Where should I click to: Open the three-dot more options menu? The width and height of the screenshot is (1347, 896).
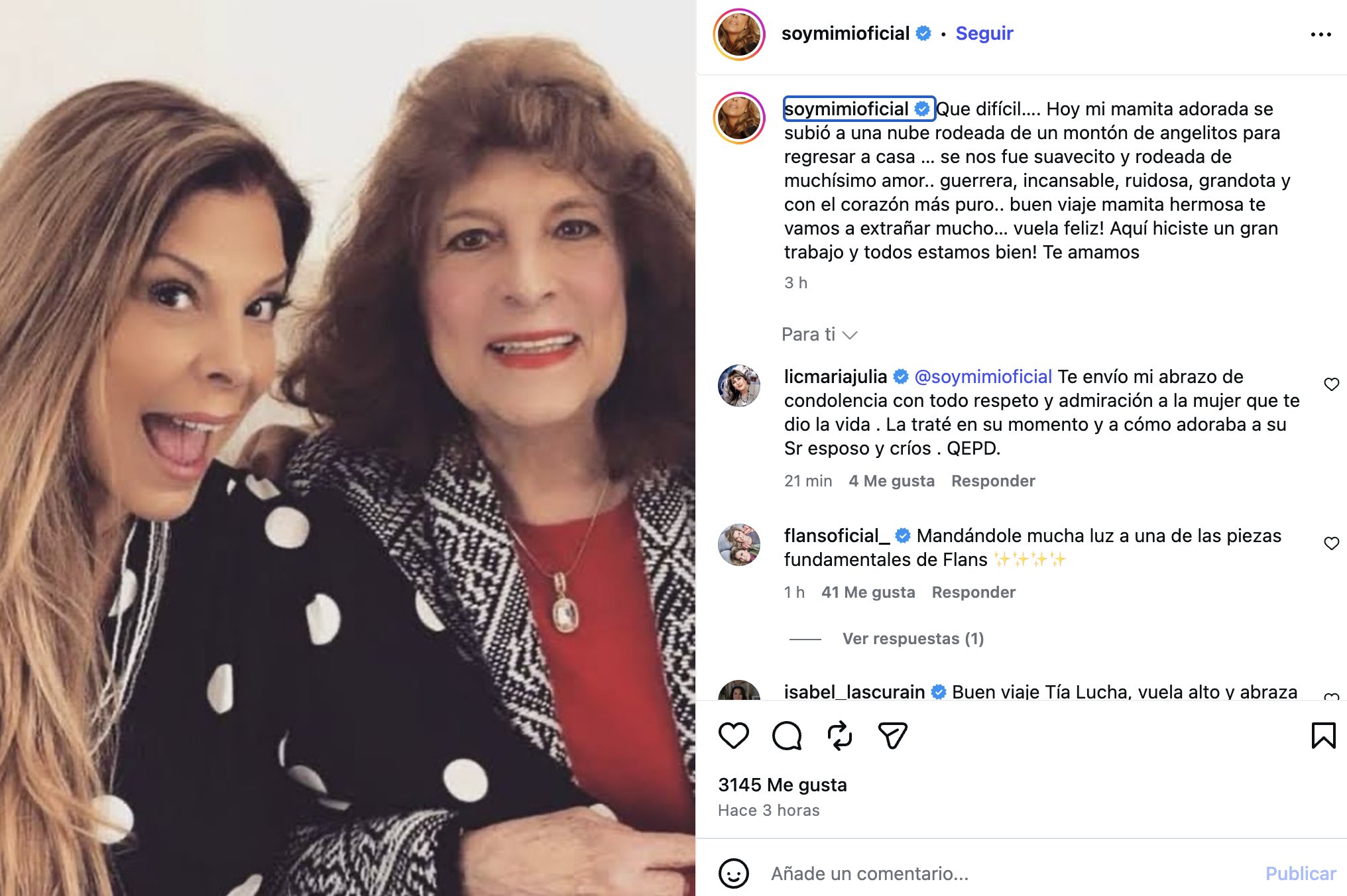pyautogui.click(x=1320, y=34)
